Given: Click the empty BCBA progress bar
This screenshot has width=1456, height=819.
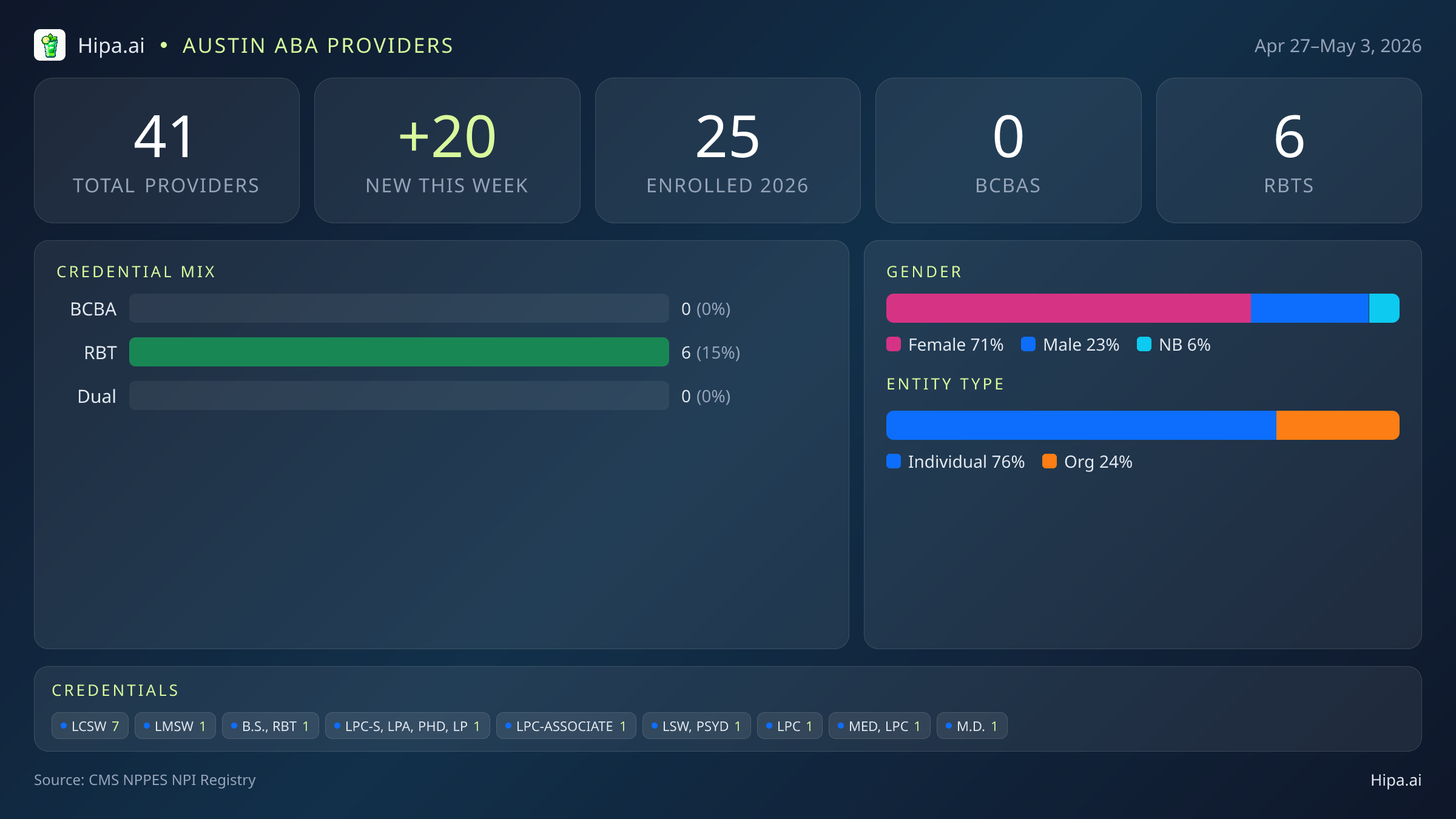Looking at the screenshot, I should (399, 308).
